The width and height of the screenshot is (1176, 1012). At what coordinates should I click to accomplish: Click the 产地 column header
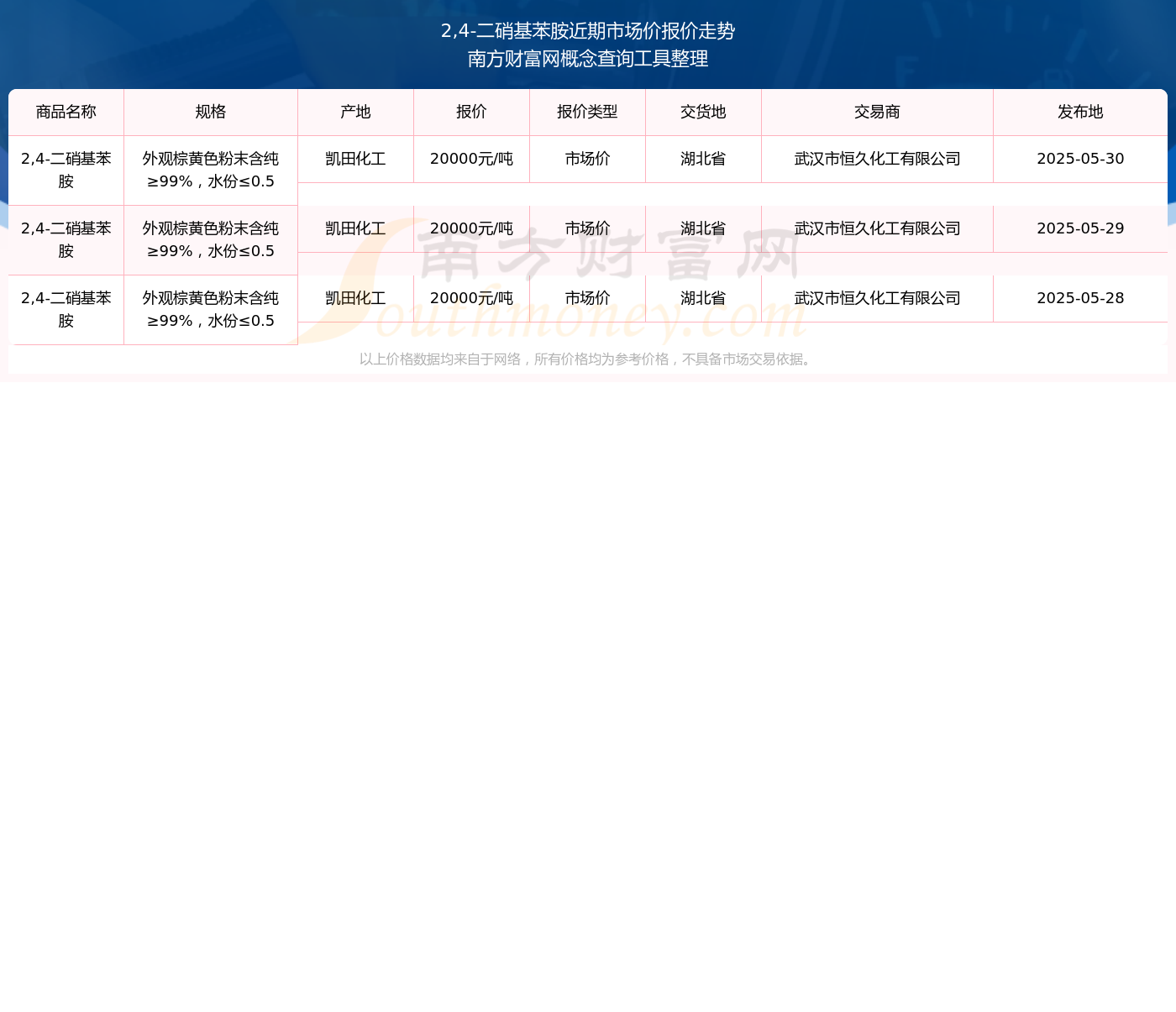coord(355,112)
